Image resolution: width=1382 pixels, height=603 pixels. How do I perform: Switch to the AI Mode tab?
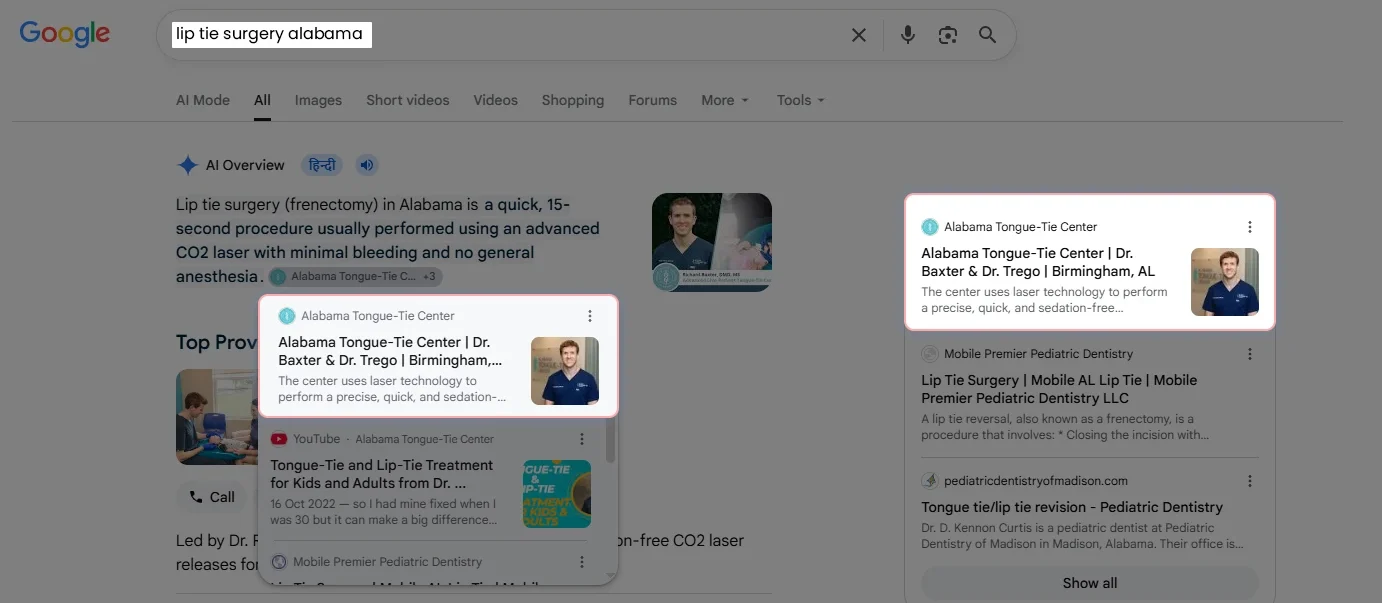coord(203,100)
